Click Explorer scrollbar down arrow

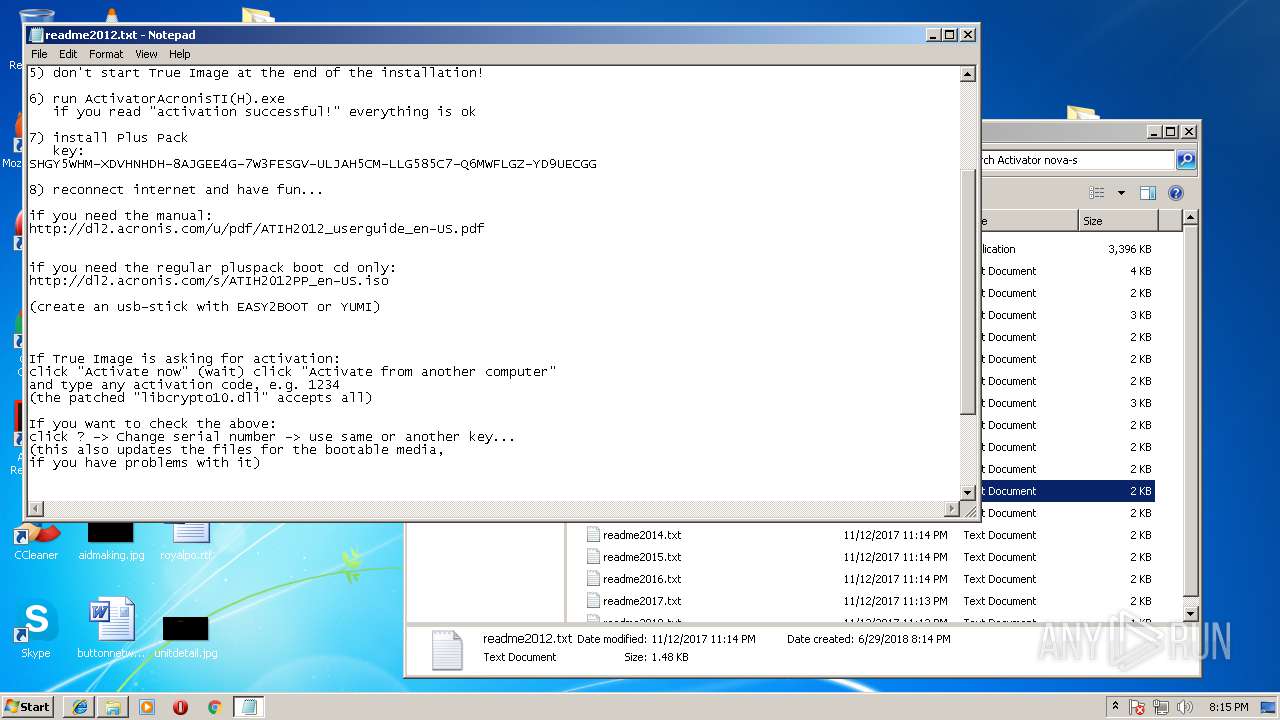(1190, 613)
